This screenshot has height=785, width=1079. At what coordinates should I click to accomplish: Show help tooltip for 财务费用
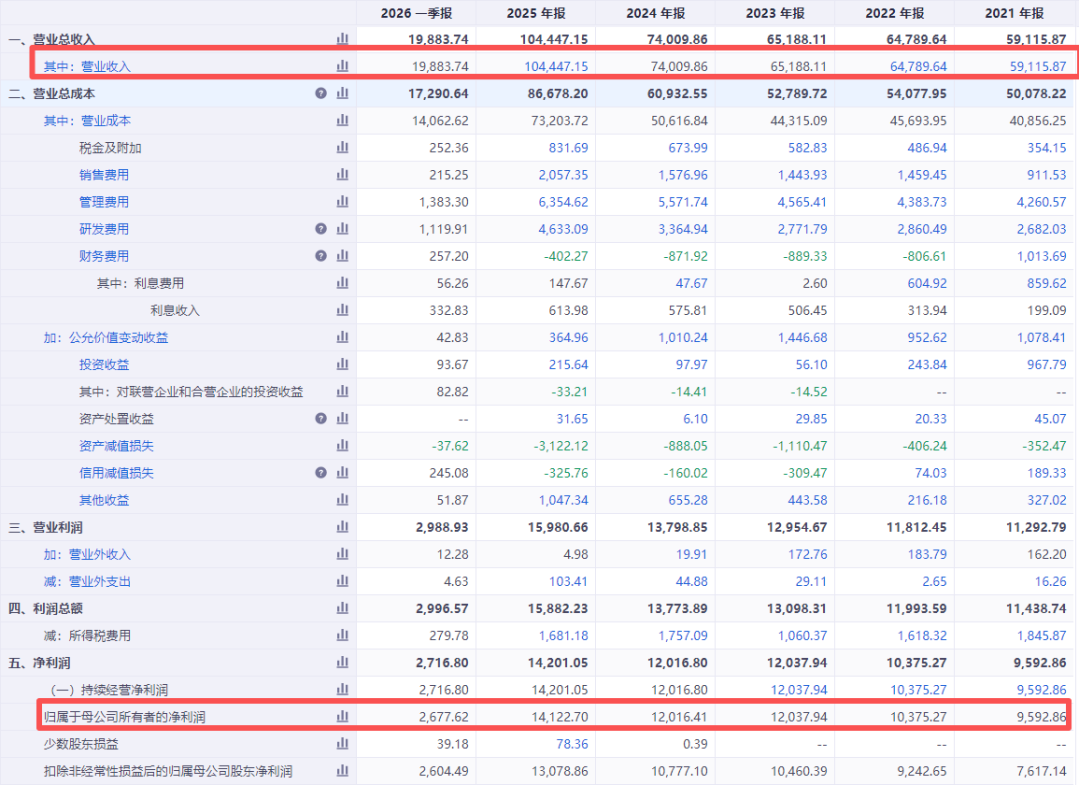(321, 256)
